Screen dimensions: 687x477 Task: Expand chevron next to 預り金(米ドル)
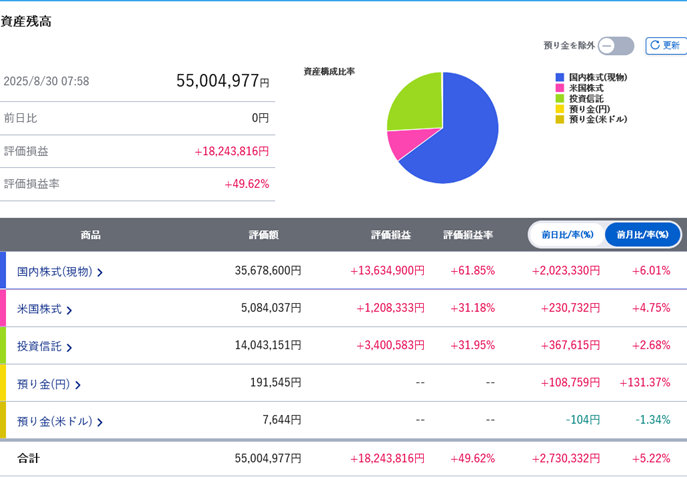(100, 422)
